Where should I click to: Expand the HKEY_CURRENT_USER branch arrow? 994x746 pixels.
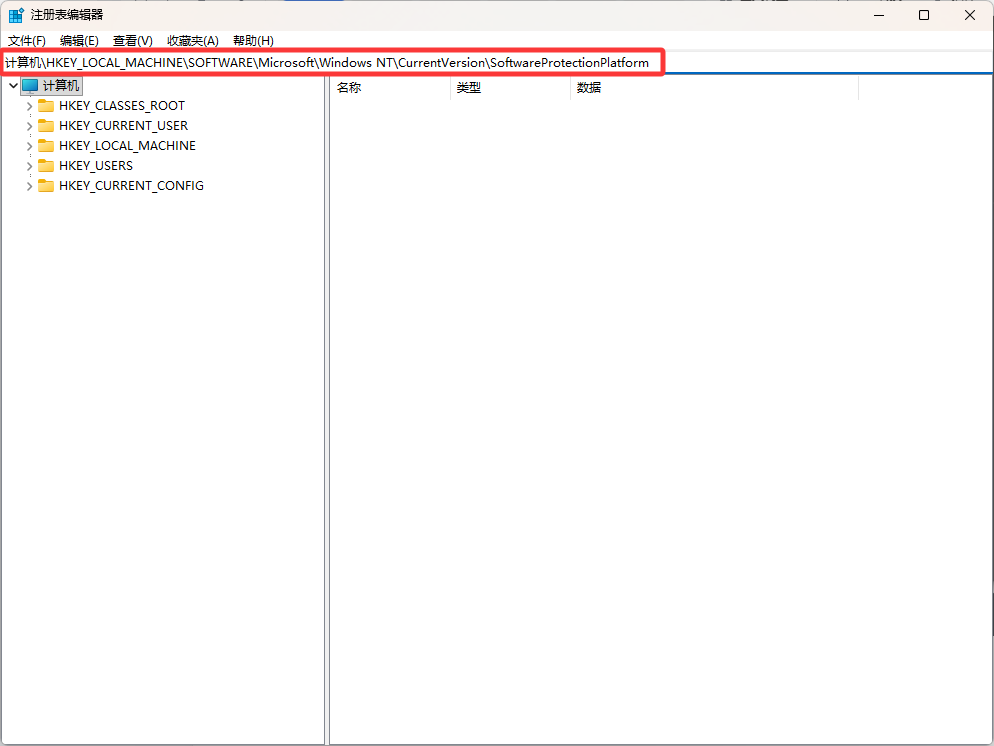point(29,126)
